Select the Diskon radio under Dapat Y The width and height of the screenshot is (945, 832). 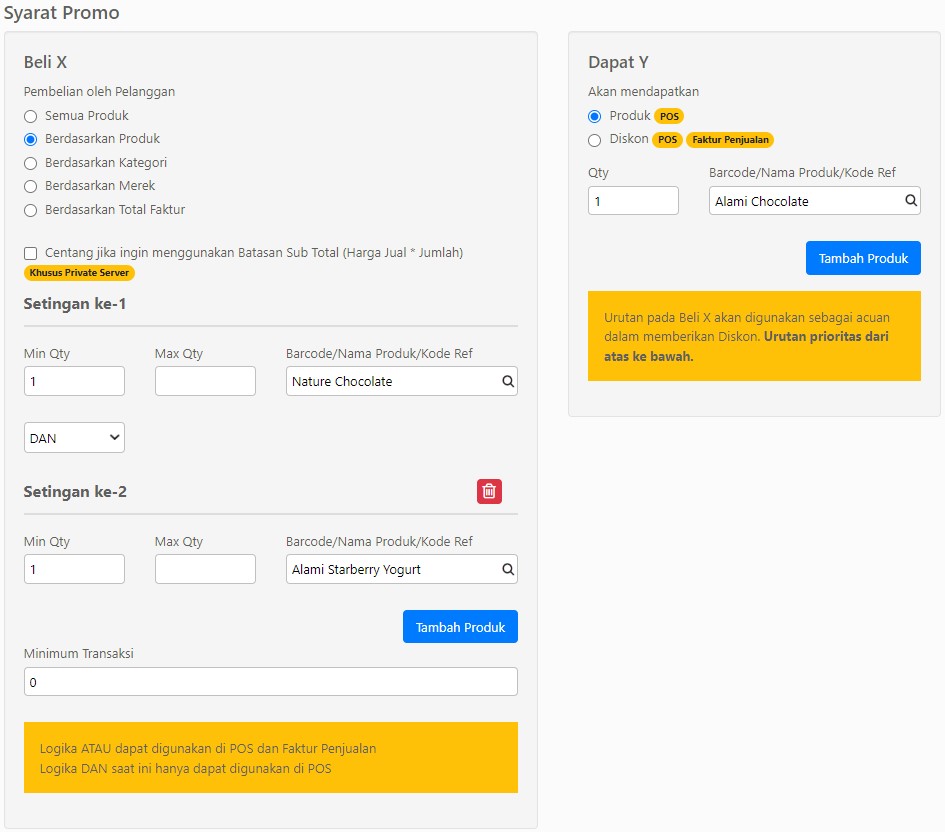[594, 140]
